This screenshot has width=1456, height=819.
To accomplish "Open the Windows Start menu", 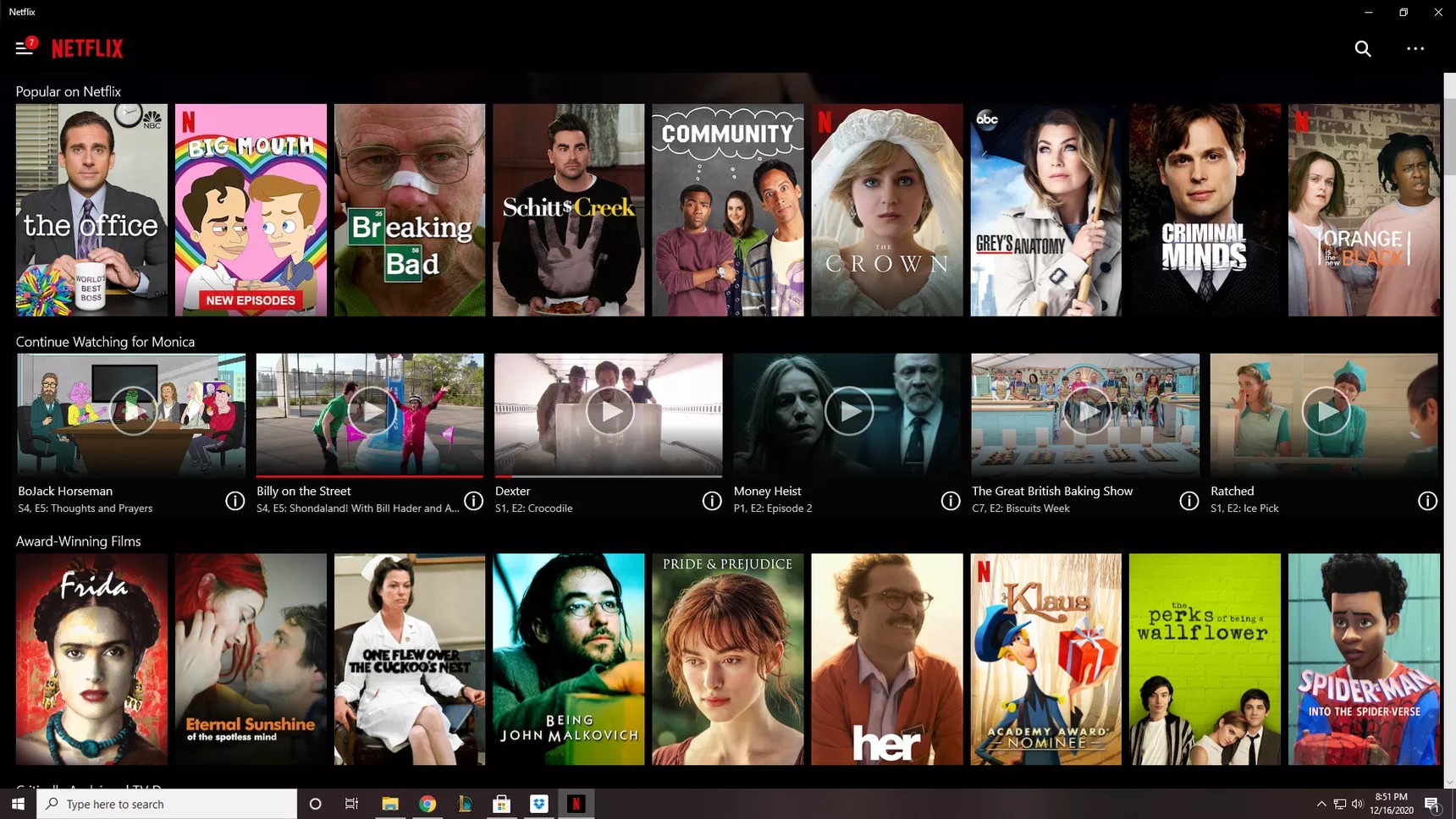I will click(18, 804).
